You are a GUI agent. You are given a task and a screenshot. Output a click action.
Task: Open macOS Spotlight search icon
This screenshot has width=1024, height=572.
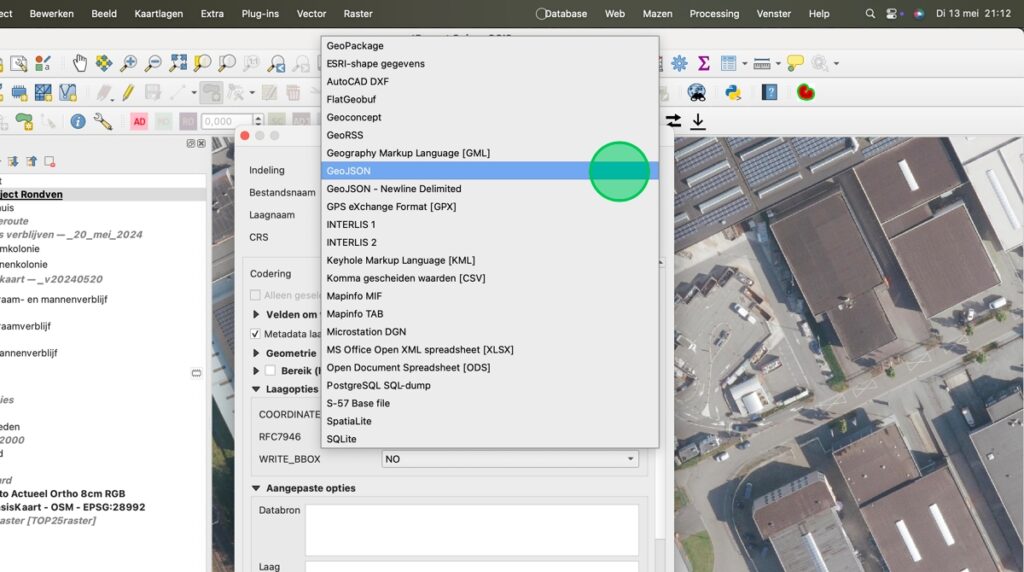coord(870,14)
